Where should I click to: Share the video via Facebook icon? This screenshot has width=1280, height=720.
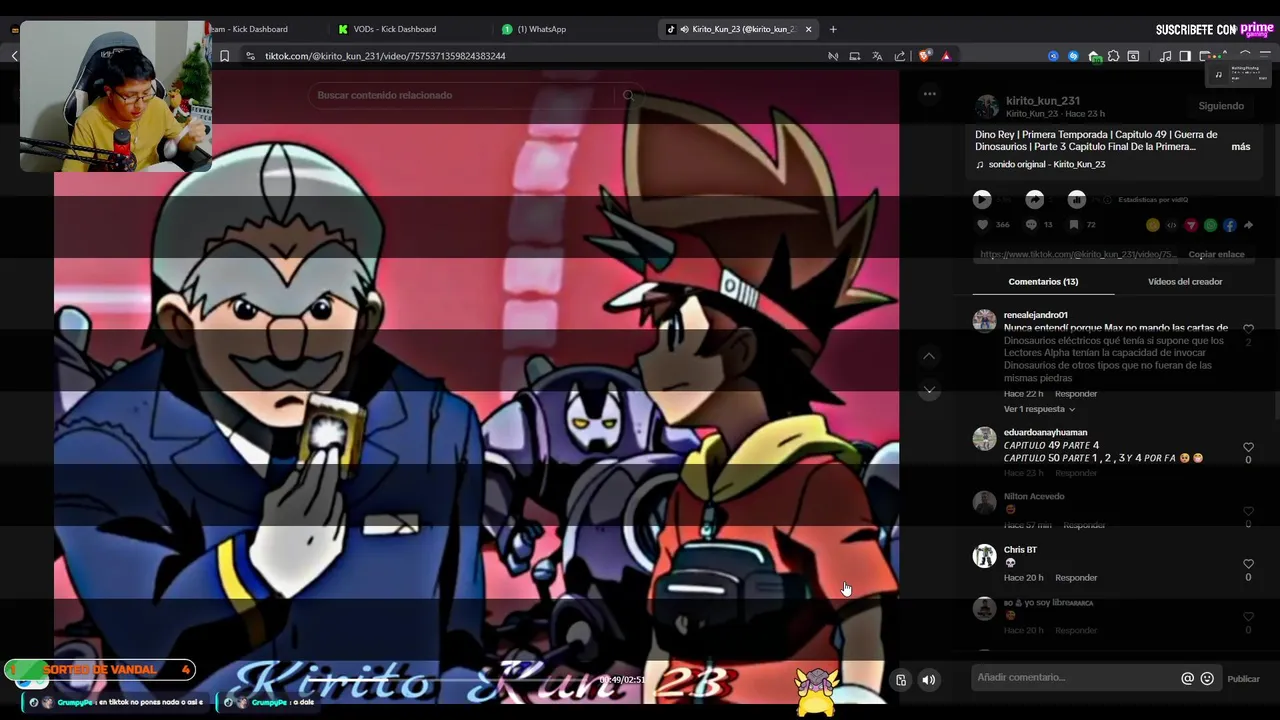[x=1229, y=225]
